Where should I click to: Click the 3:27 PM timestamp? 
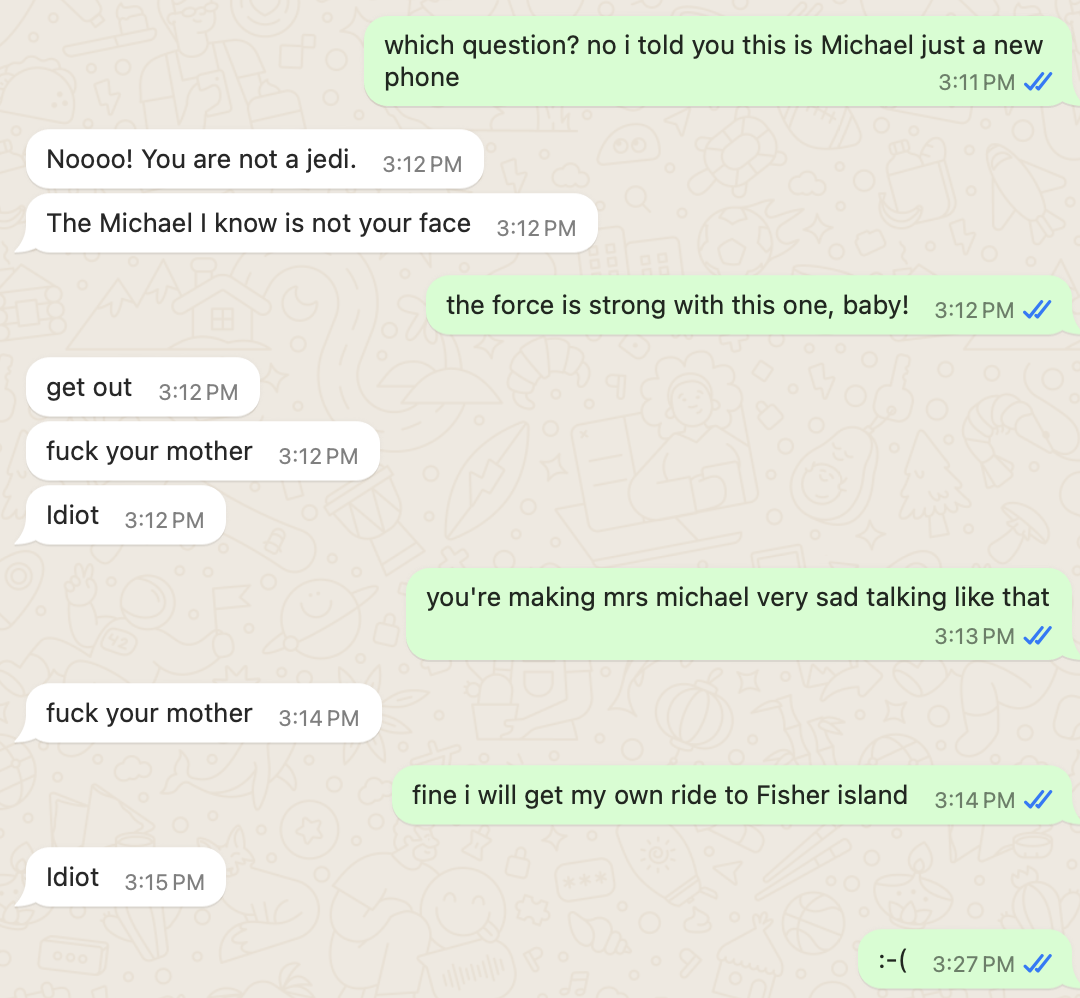(973, 964)
